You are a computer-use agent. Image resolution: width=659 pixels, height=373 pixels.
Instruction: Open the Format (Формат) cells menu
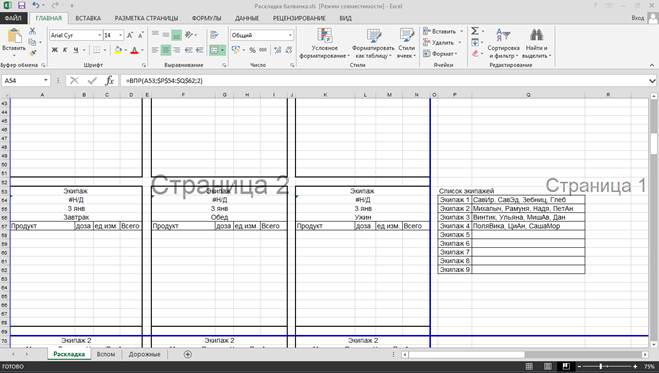[x=440, y=54]
